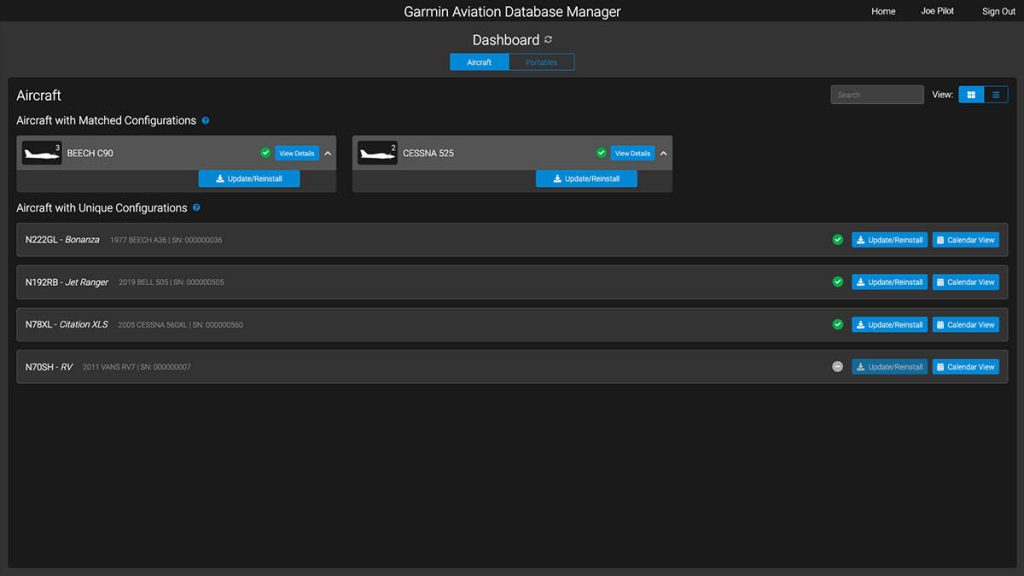
Task: Open Calendar View for N78XL Citation XLS
Action: (966, 325)
